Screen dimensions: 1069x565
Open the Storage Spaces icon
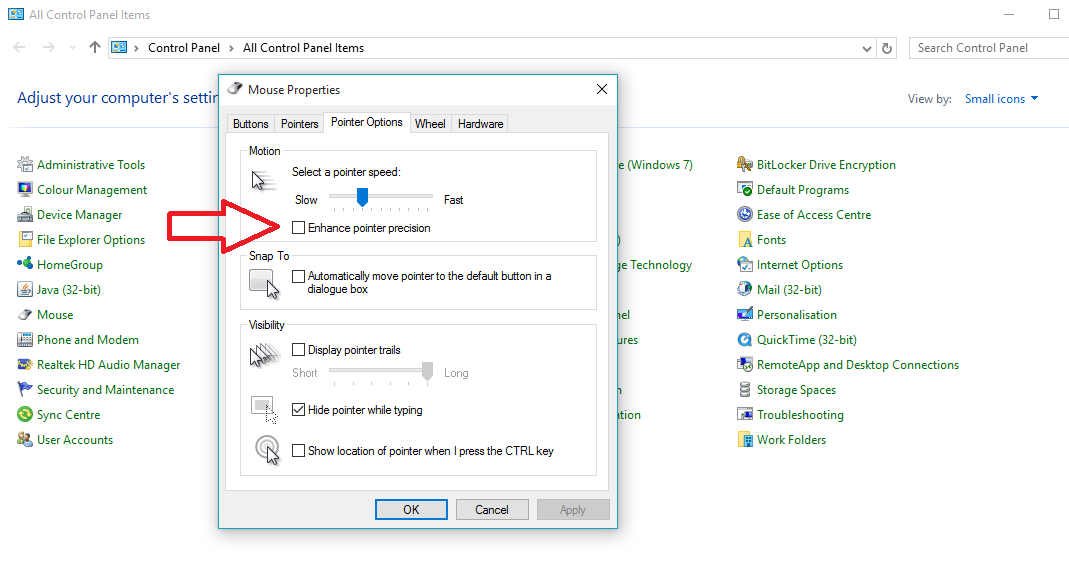745,390
